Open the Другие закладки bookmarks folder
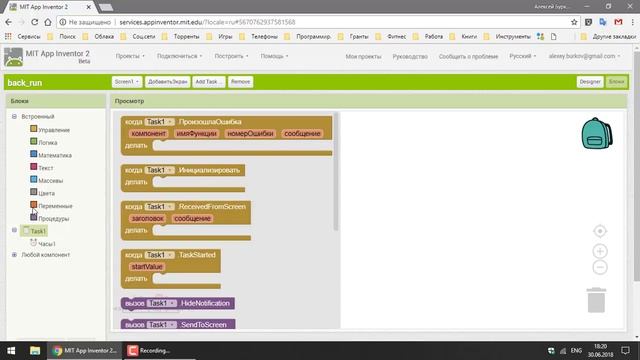640x360 pixels. point(609,36)
